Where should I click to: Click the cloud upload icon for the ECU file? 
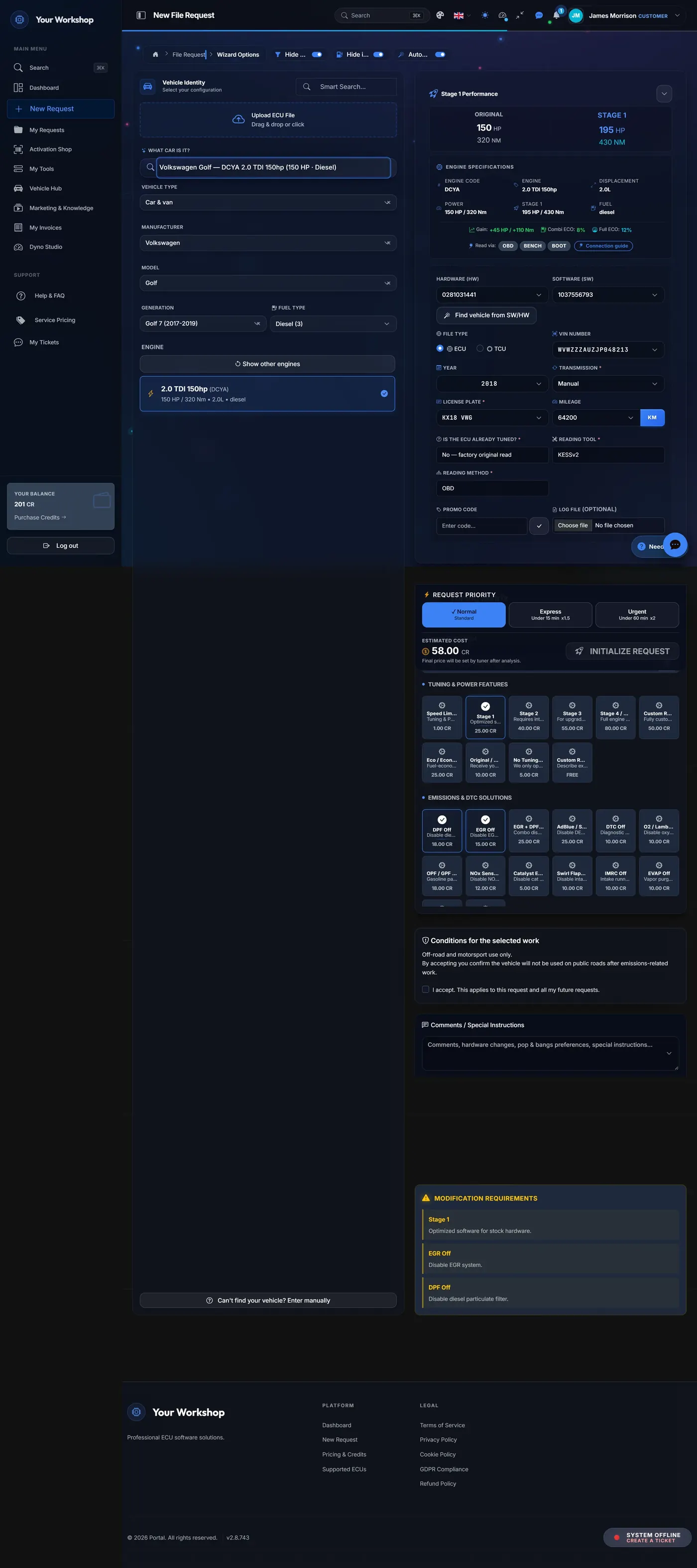(238, 120)
